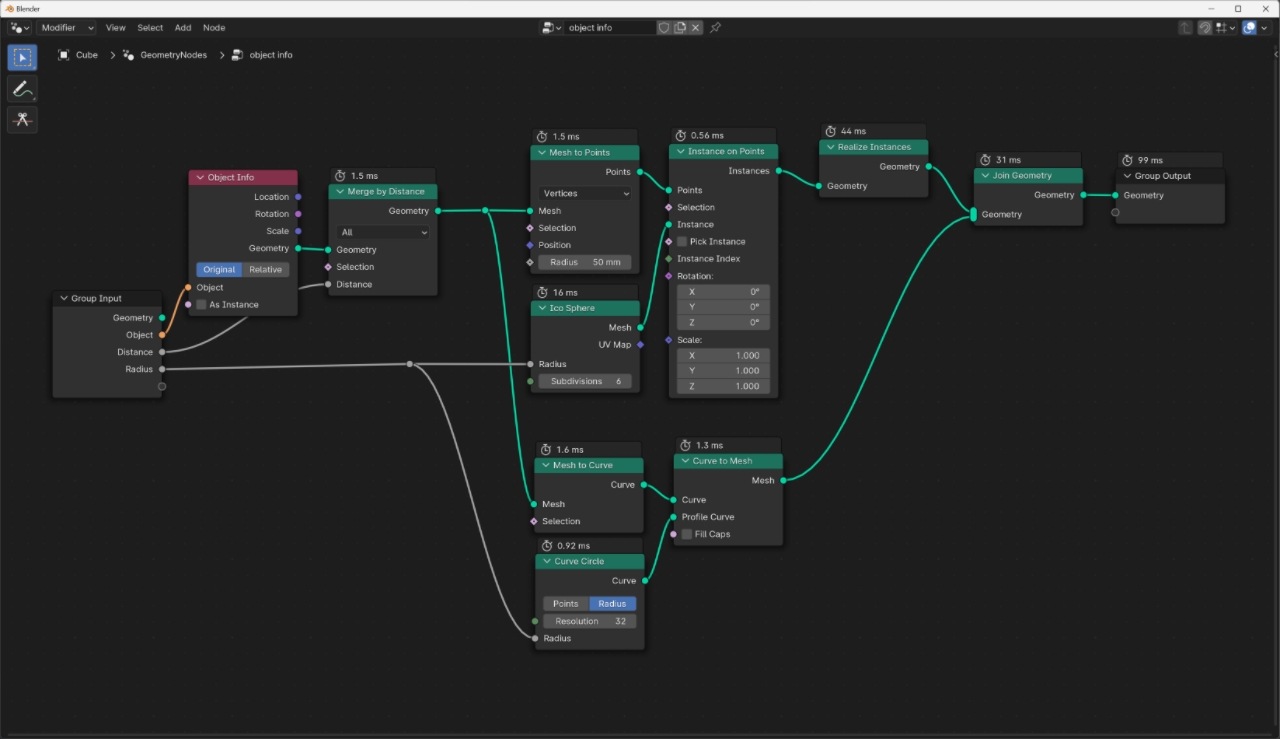Open the Node menu

214,28
